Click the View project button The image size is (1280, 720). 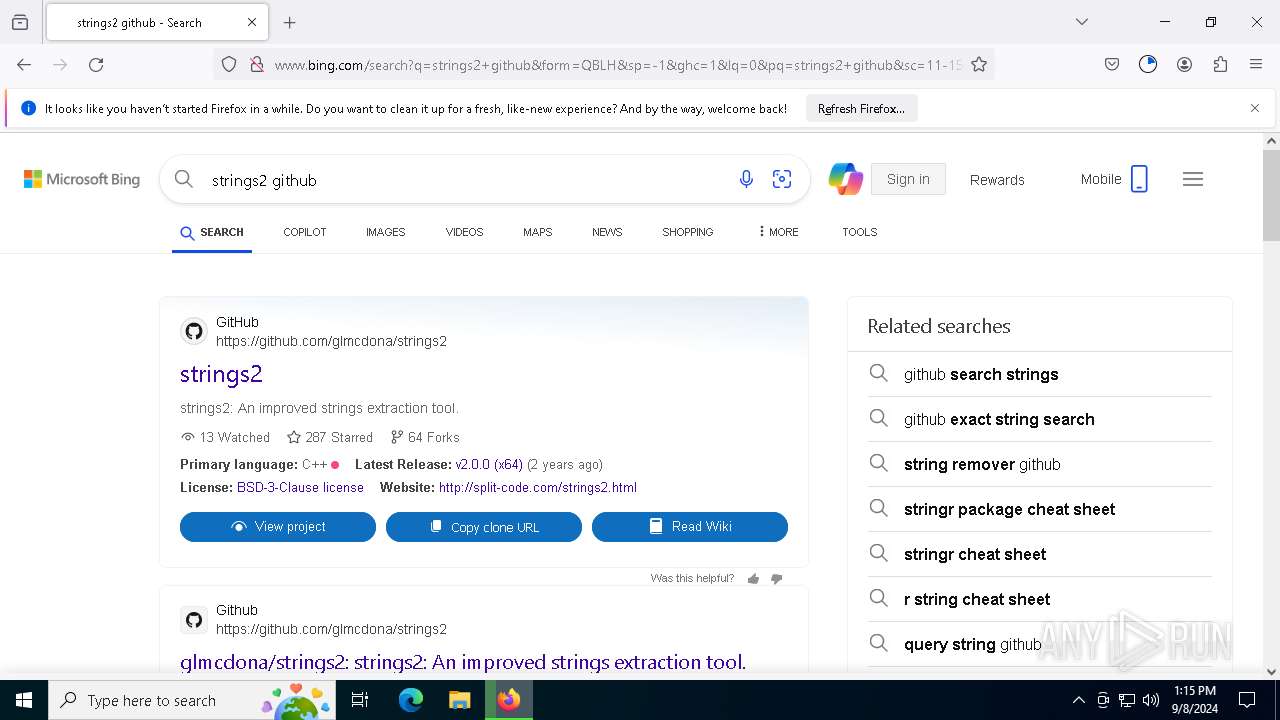click(278, 527)
